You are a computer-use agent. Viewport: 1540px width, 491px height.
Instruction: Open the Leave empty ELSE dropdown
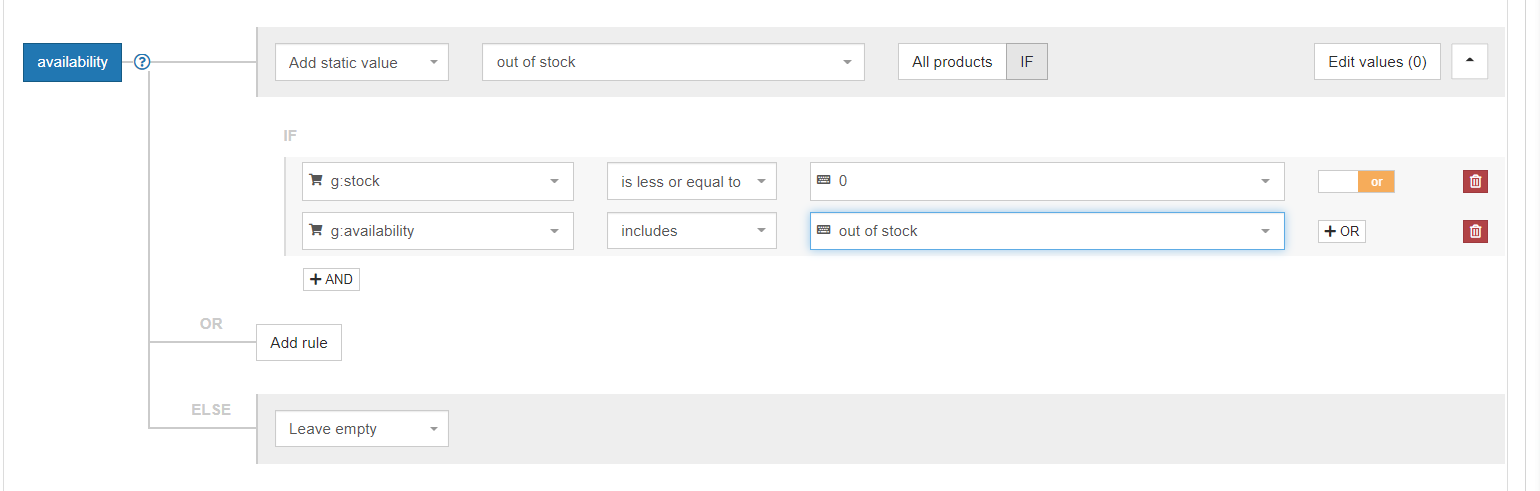(x=362, y=429)
